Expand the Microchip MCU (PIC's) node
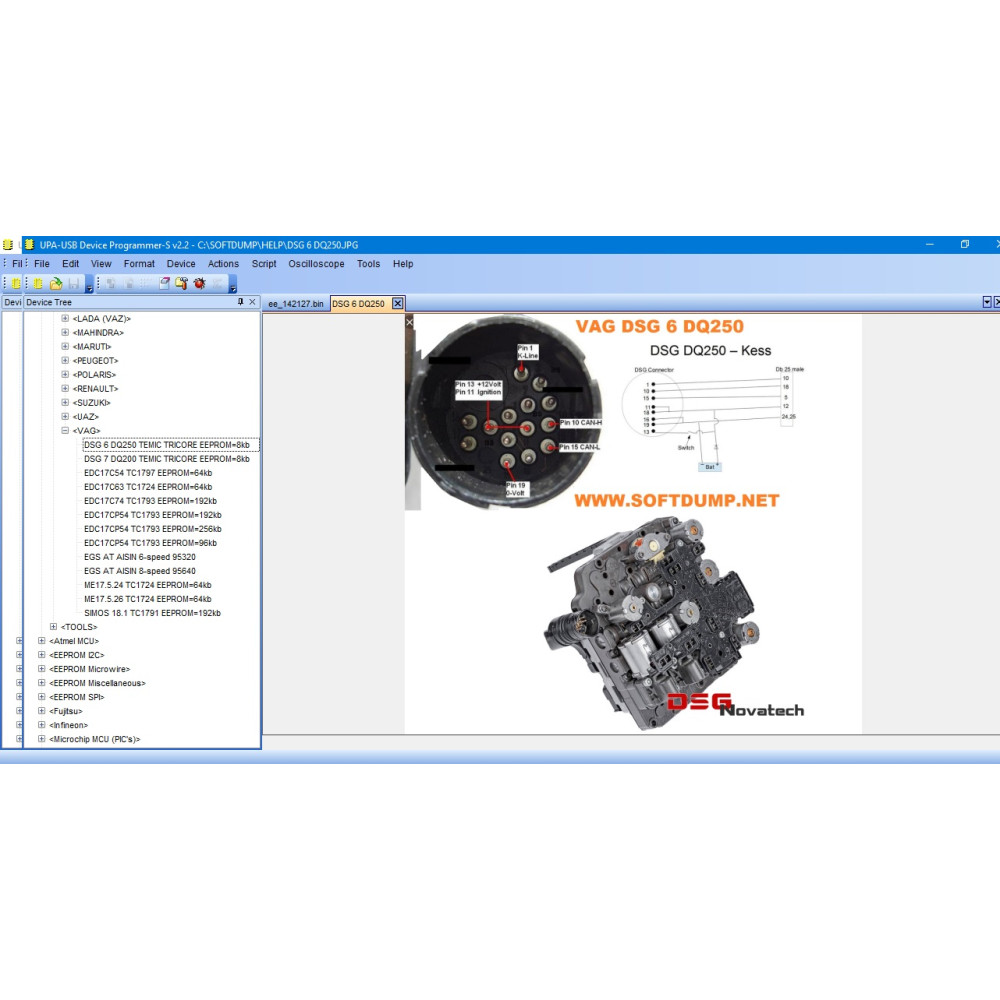The height and width of the screenshot is (1000, 1000). click(x=41, y=739)
